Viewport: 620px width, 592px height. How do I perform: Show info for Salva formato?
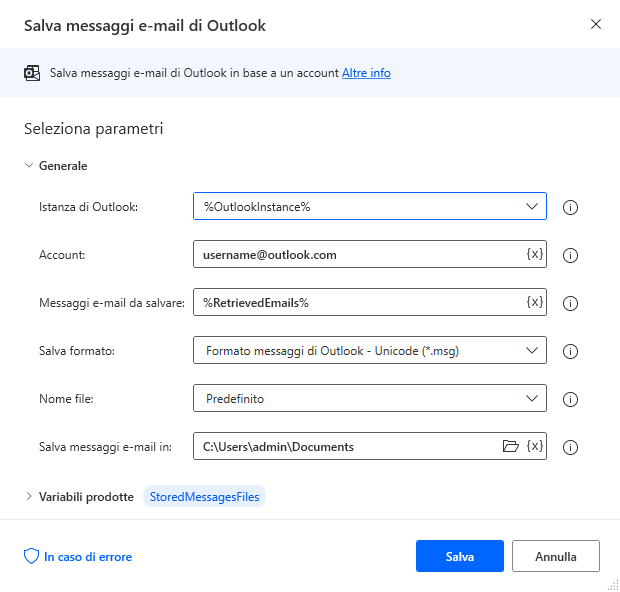(570, 351)
